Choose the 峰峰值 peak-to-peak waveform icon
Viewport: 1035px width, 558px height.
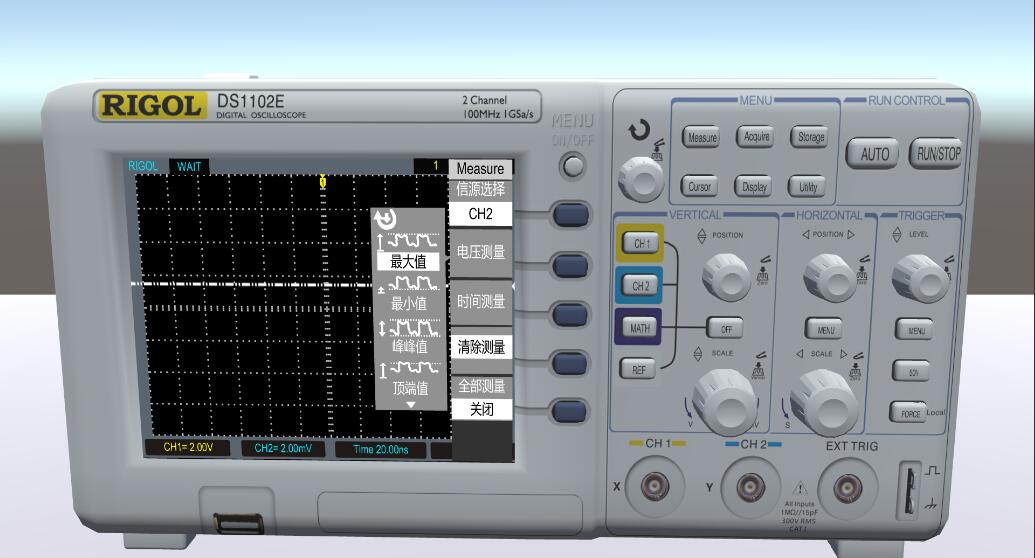click(409, 328)
